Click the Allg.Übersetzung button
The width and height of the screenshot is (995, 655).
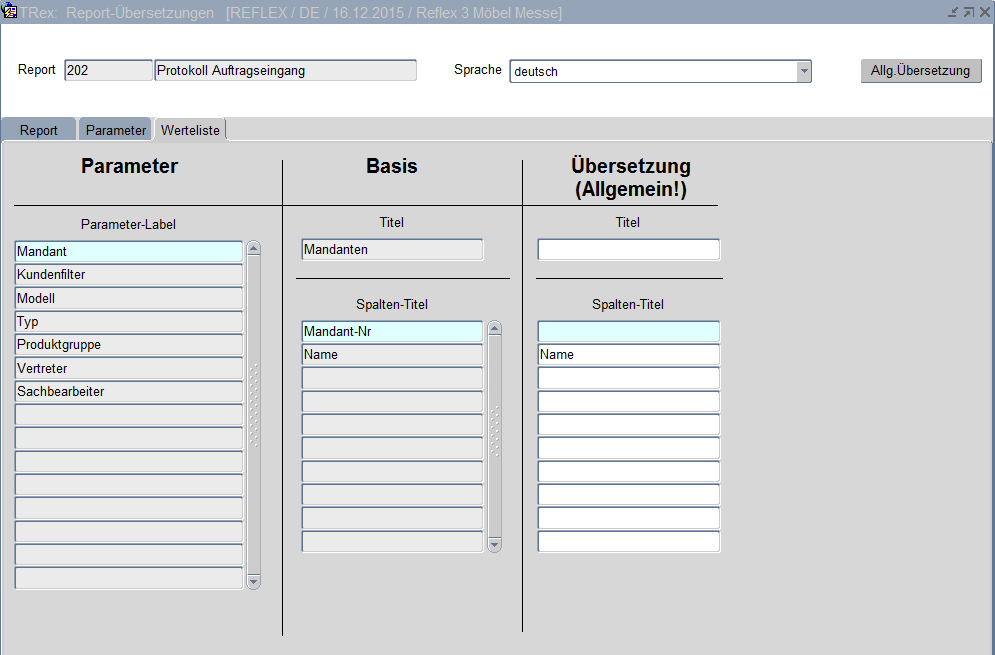(920, 71)
